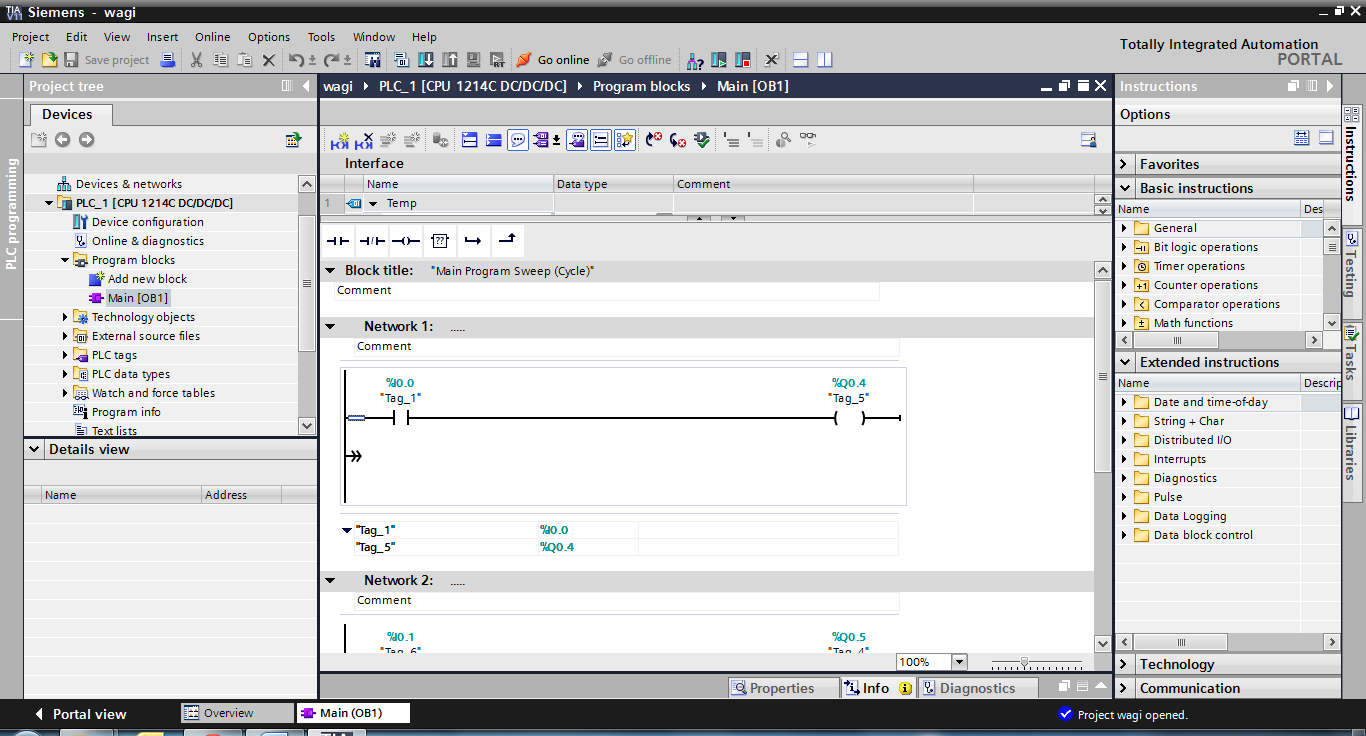
Task: Toggle free-form comments display
Action: click(518, 140)
